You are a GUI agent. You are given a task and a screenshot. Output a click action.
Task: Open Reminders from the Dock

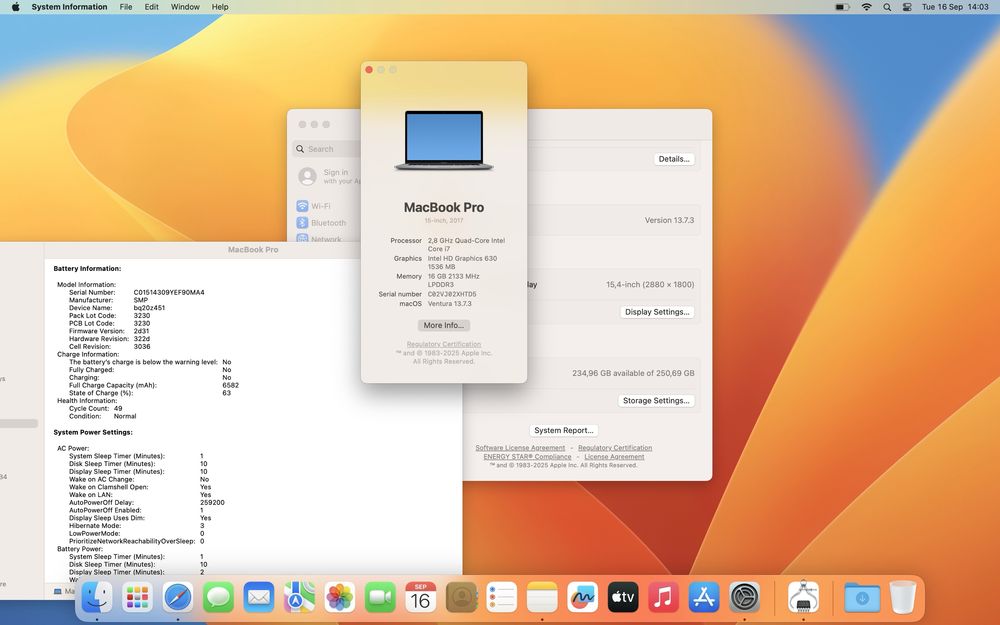pos(502,598)
